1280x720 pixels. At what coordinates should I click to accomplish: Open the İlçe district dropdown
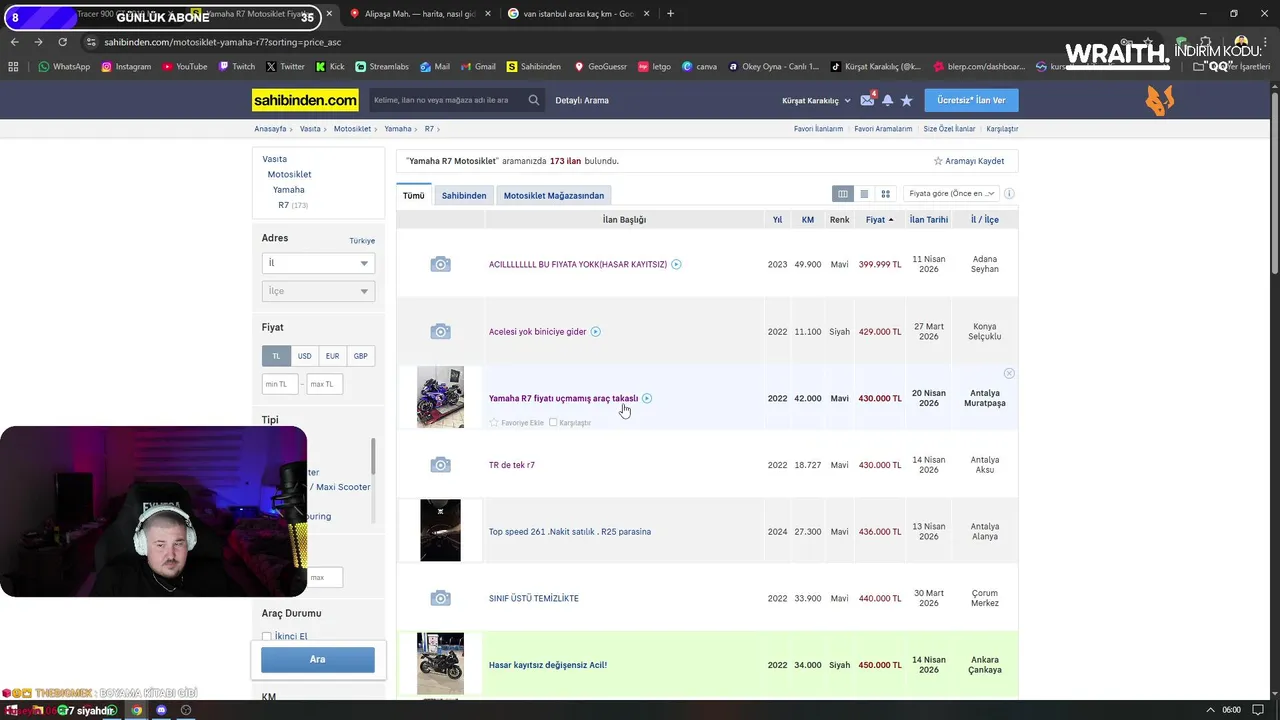[x=318, y=291]
